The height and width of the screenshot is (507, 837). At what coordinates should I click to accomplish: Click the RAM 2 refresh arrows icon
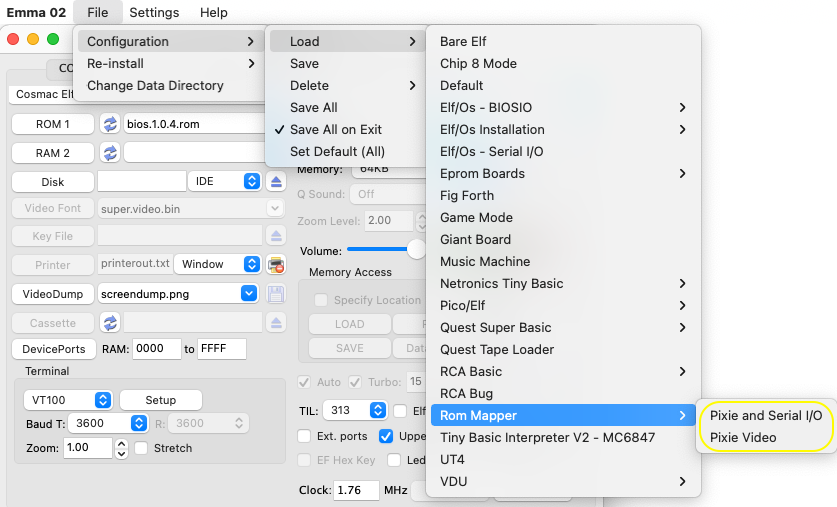(x=110, y=153)
